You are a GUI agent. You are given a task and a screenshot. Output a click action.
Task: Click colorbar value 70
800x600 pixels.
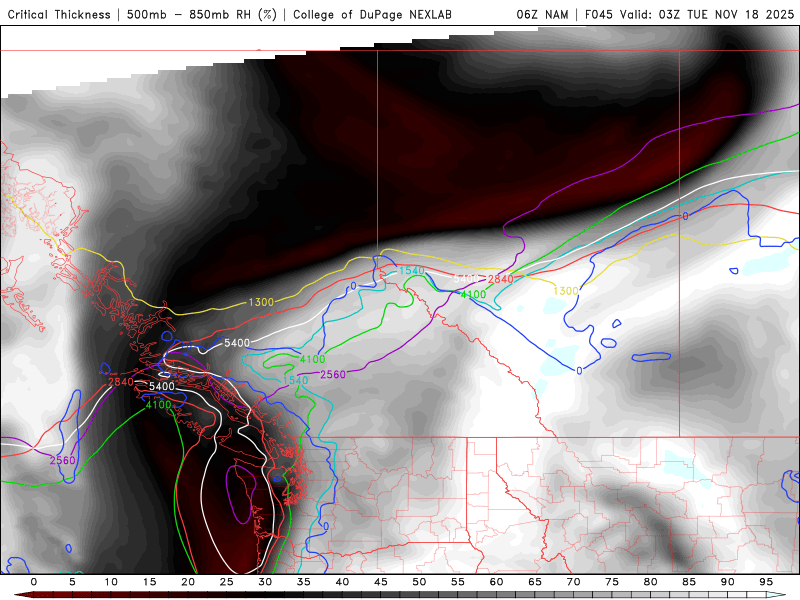[x=573, y=582]
